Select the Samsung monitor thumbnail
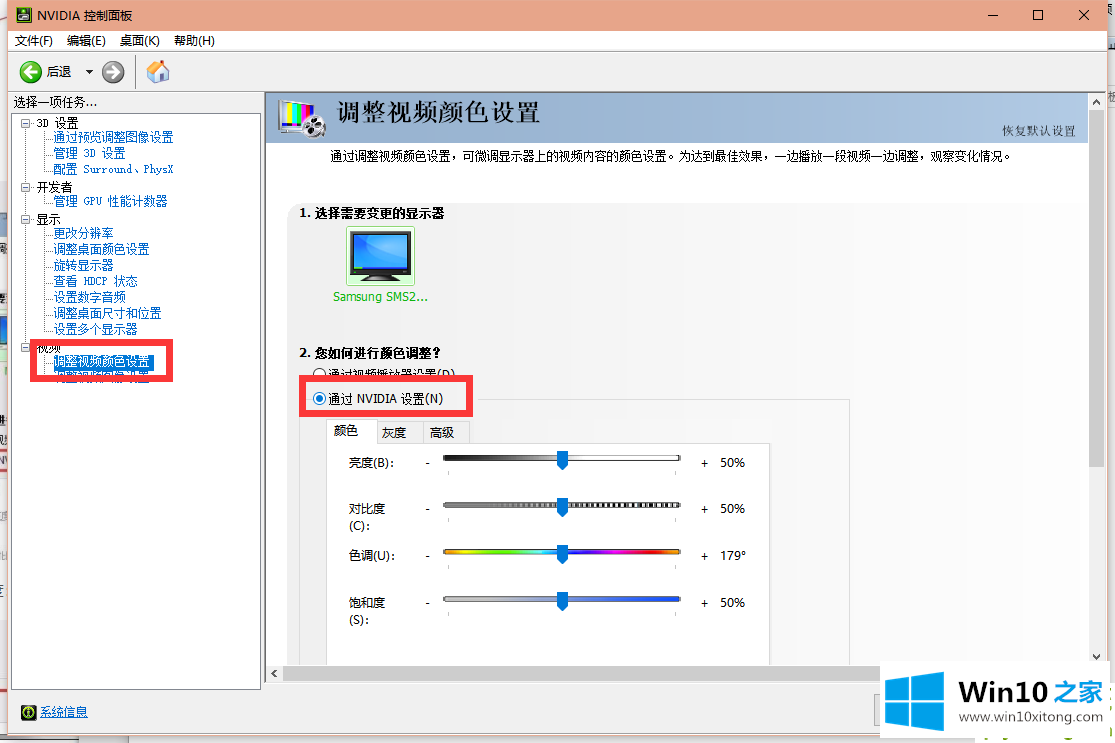Image resolution: width=1115 pixels, height=743 pixels. 380,256
